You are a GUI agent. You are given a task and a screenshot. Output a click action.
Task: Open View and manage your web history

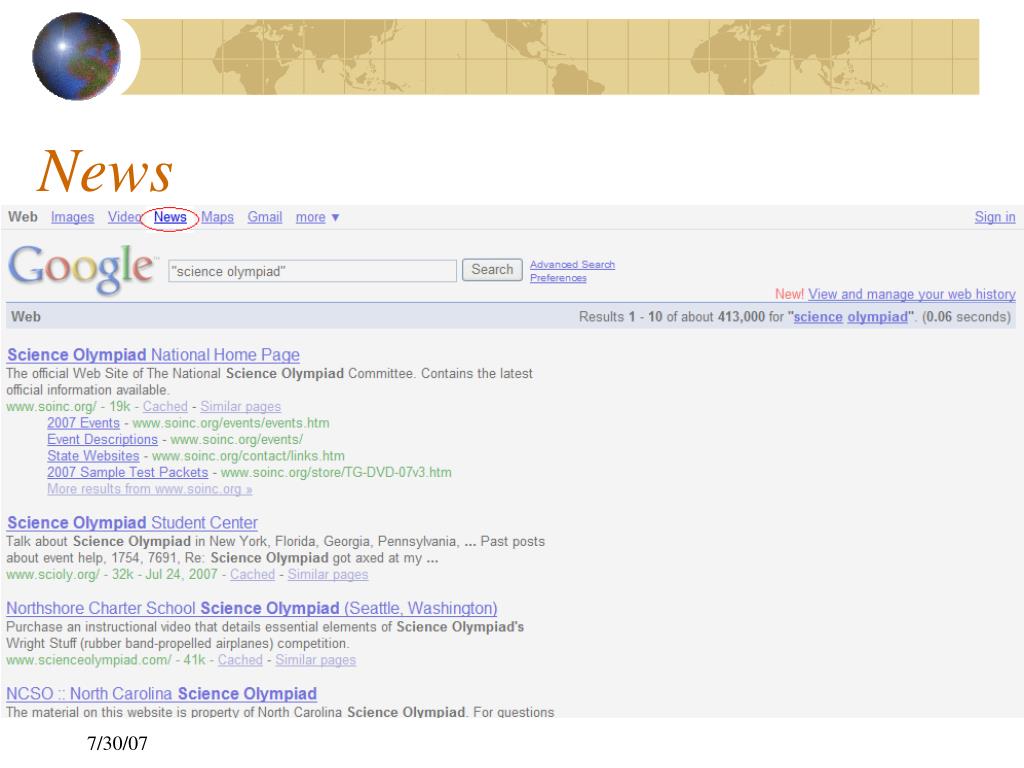click(912, 294)
